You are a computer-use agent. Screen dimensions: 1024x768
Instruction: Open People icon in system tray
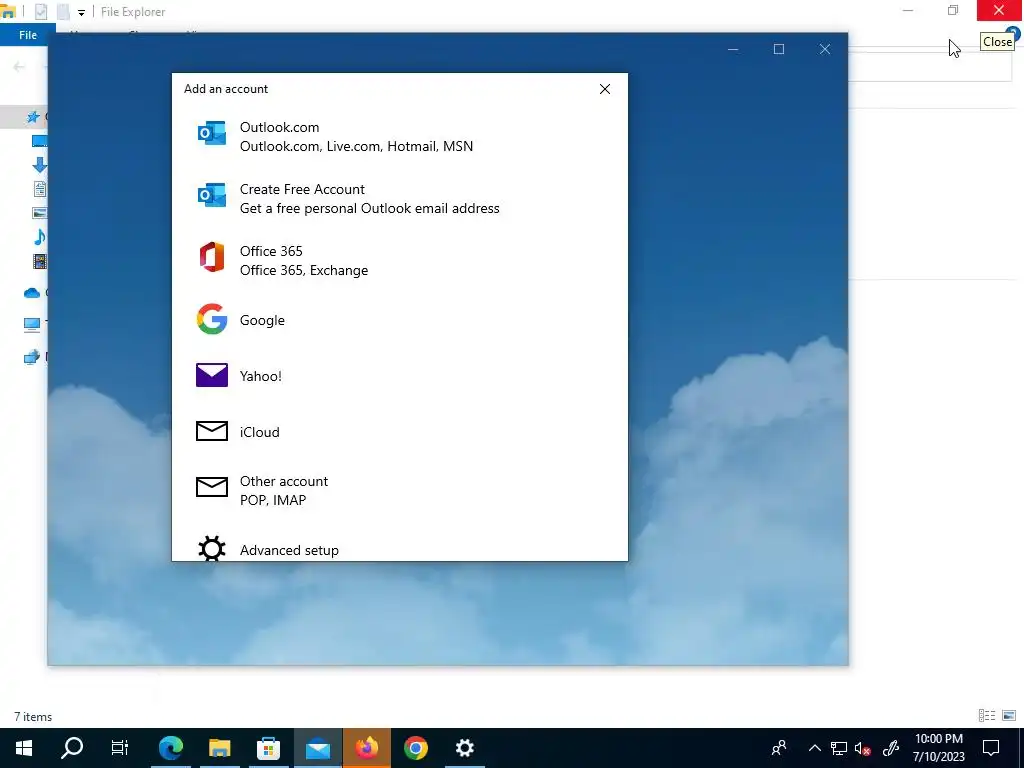tap(778, 748)
